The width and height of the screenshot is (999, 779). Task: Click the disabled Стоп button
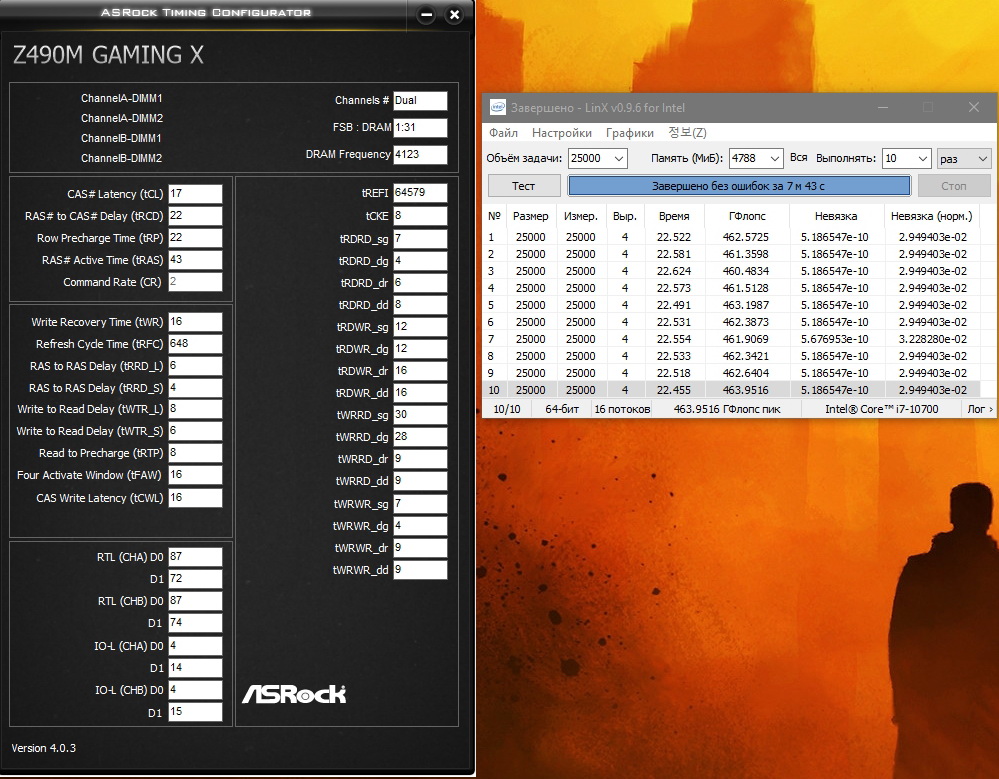(x=954, y=186)
